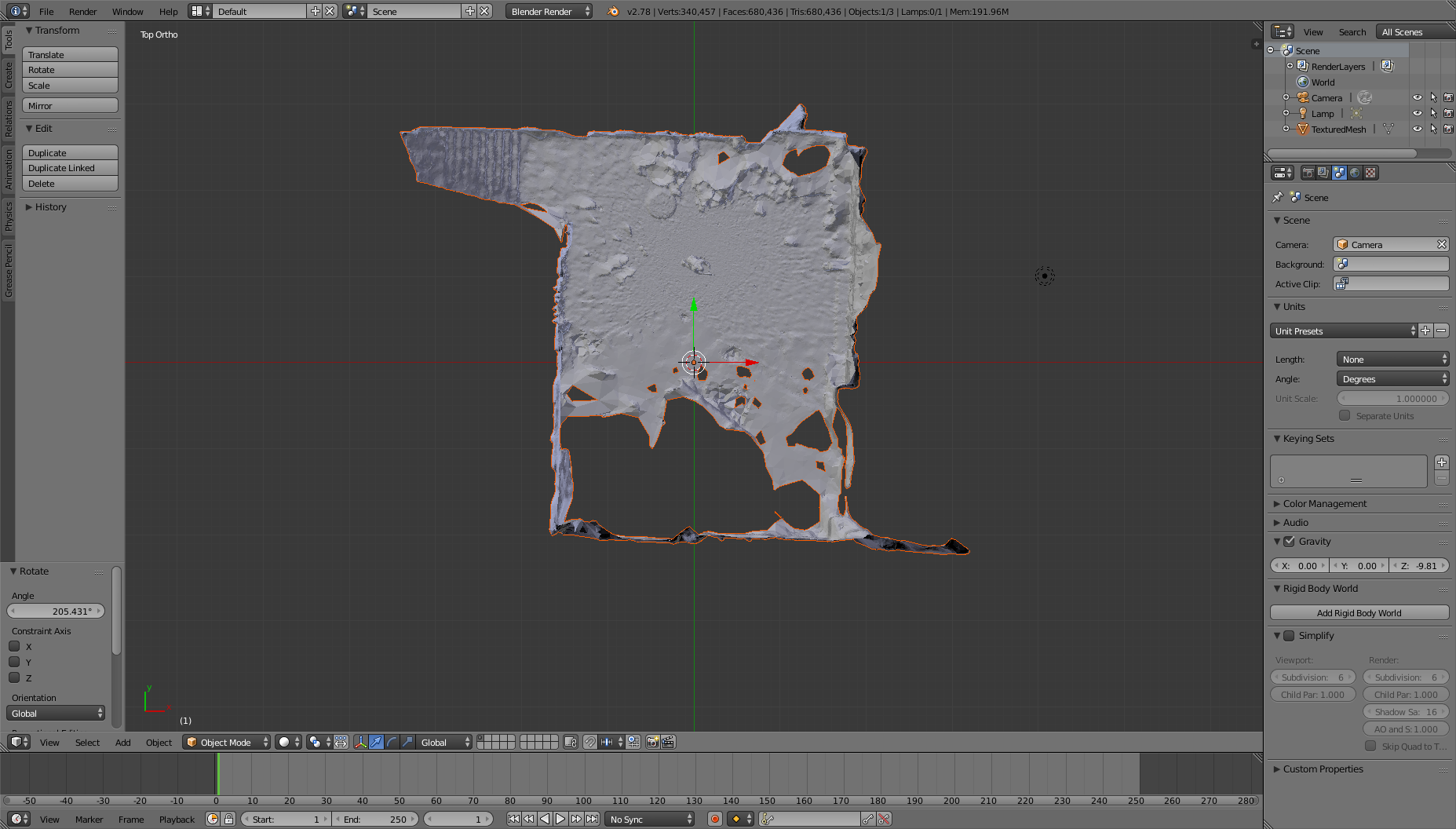
Task: Click the lock camera and layers icon
Action: tap(571, 742)
